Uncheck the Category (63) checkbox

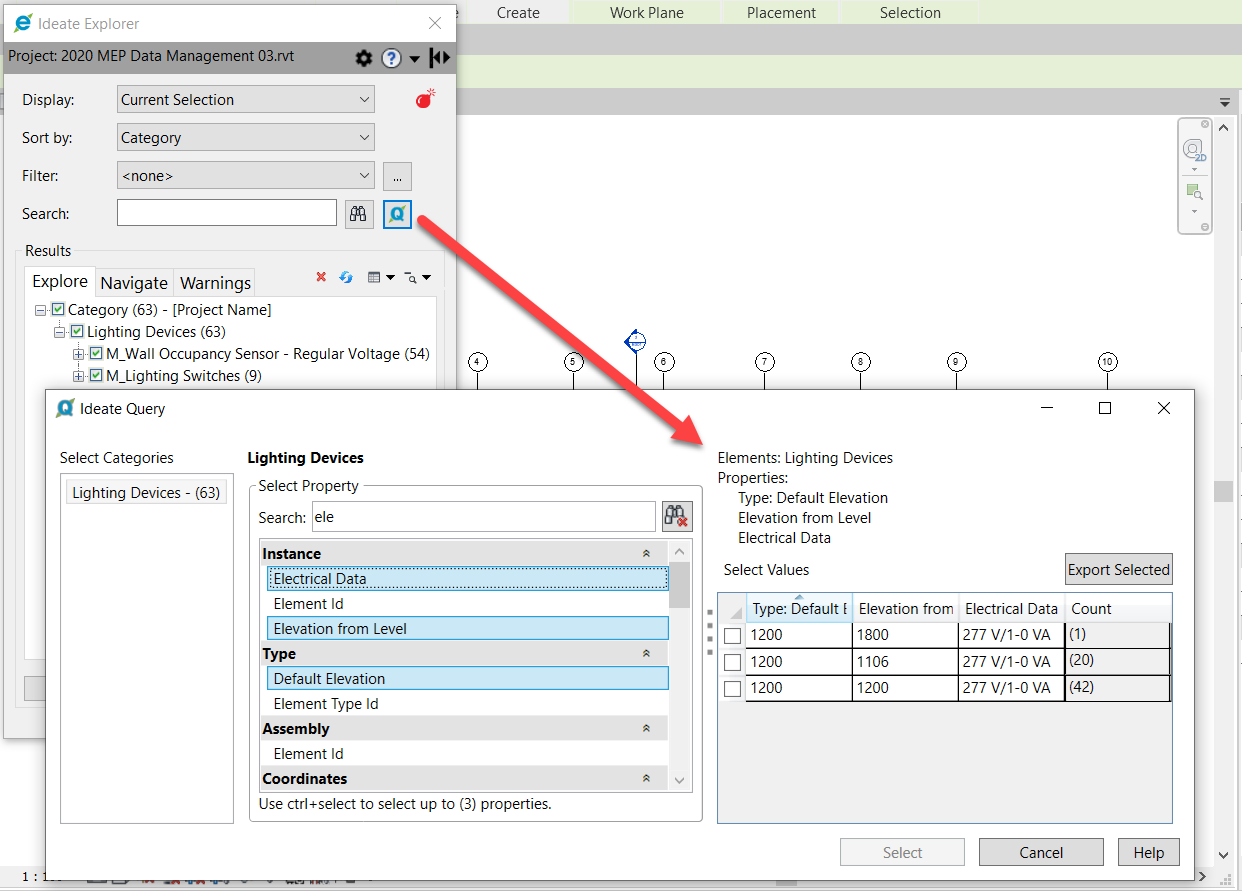[x=58, y=310]
